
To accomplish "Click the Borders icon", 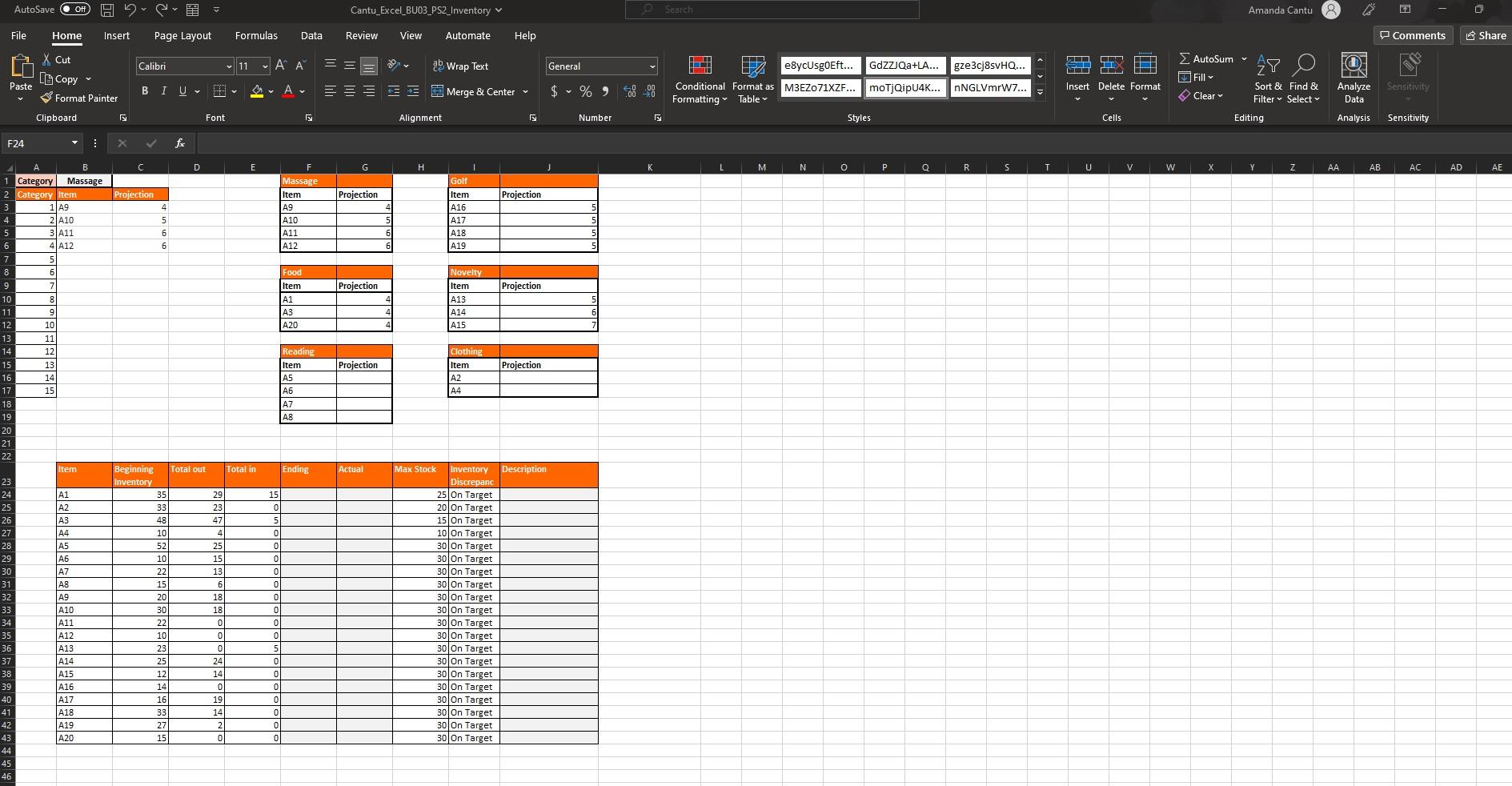I will coord(220,91).
